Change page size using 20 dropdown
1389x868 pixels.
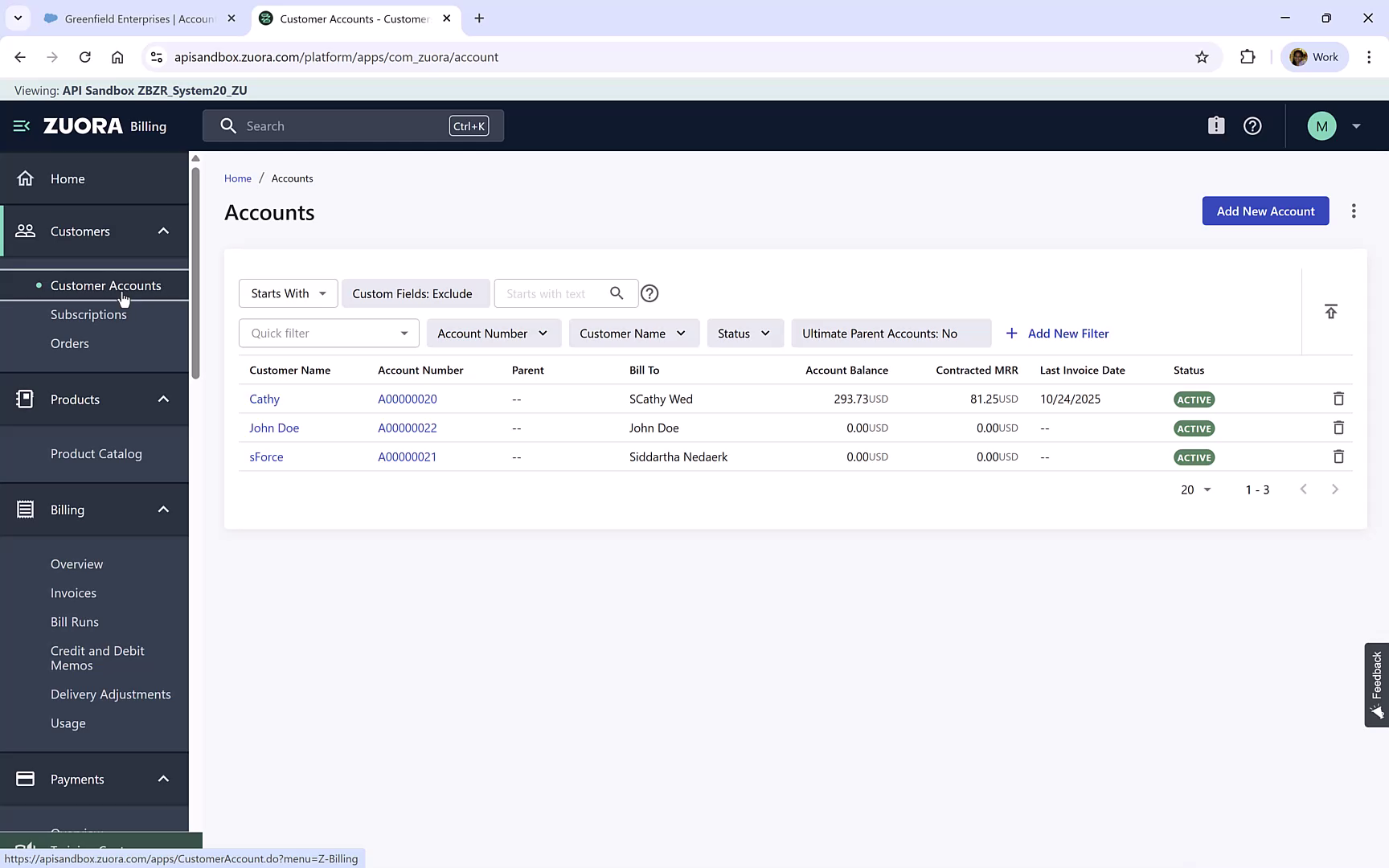(1194, 489)
